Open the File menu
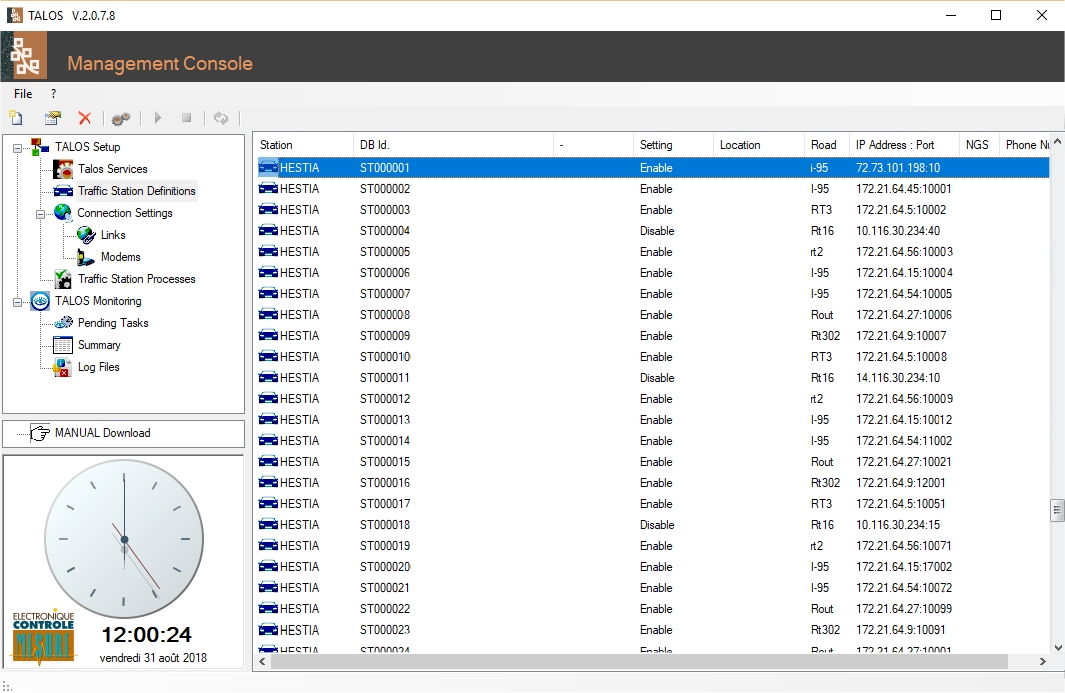Screen dimensions: 1065x693 pyautogui.click(x=23, y=94)
